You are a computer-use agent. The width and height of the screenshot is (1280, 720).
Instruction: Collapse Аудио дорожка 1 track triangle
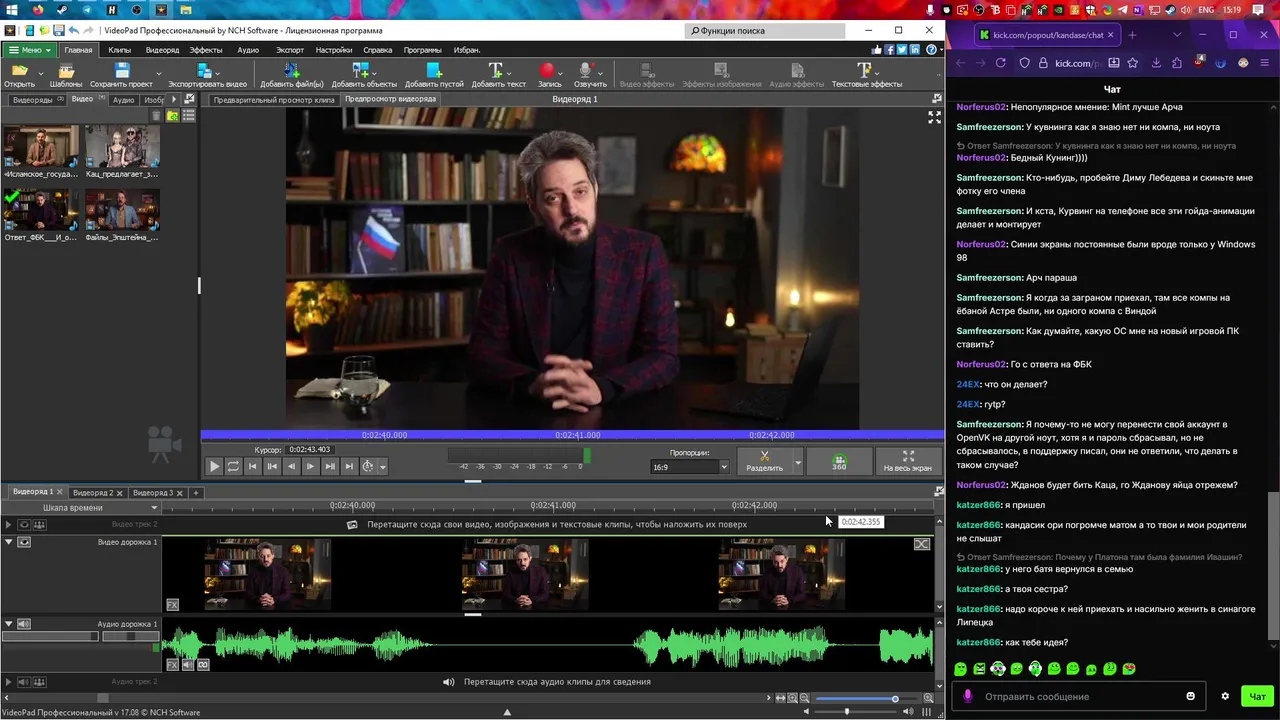8,624
